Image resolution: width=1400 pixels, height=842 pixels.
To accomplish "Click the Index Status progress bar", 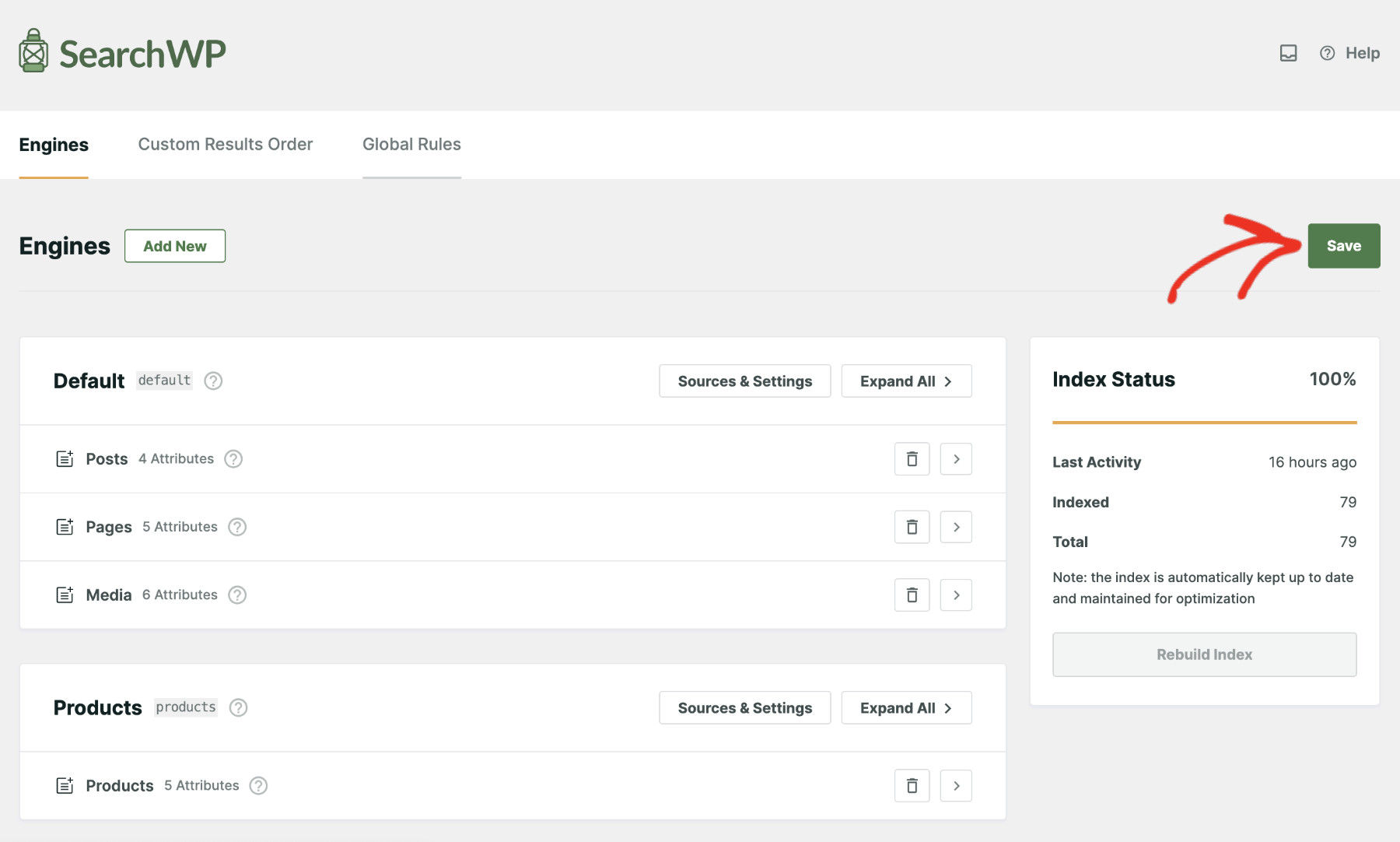I will (x=1204, y=423).
